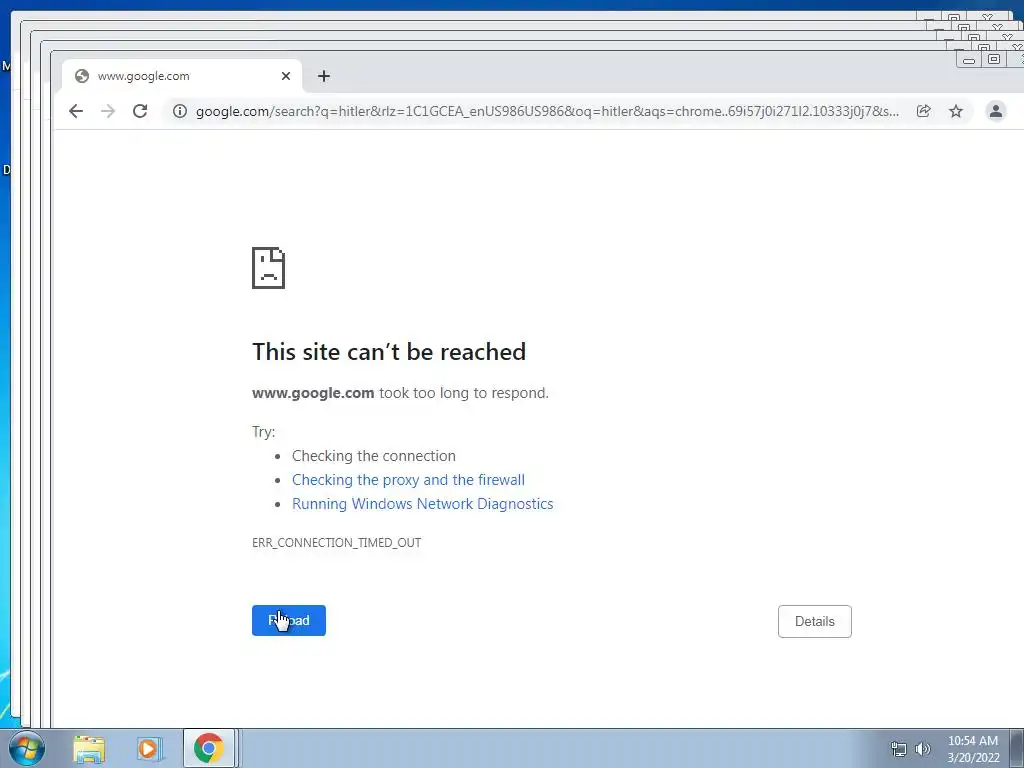1024x768 pixels.
Task: Click "This site can't be reached" heading
Action: tap(389, 352)
